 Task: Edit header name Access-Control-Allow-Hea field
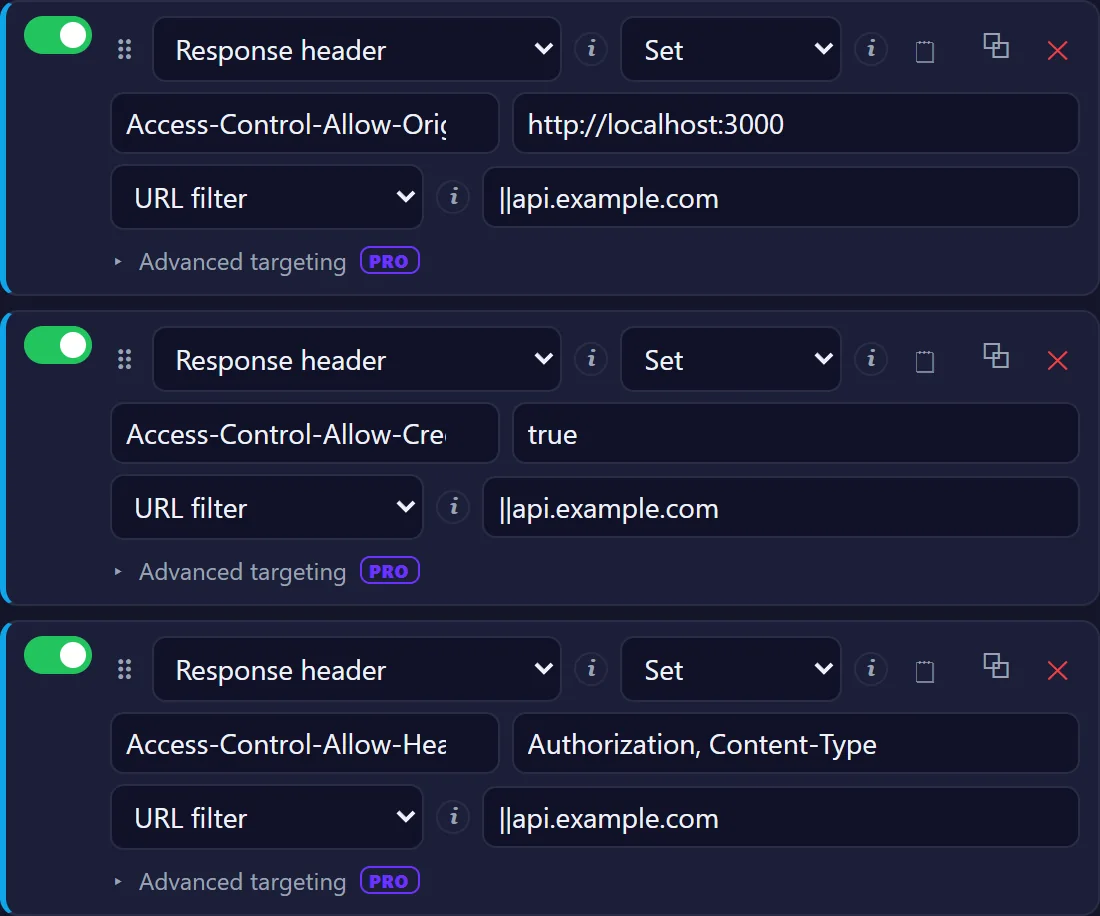[x=304, y=743]
